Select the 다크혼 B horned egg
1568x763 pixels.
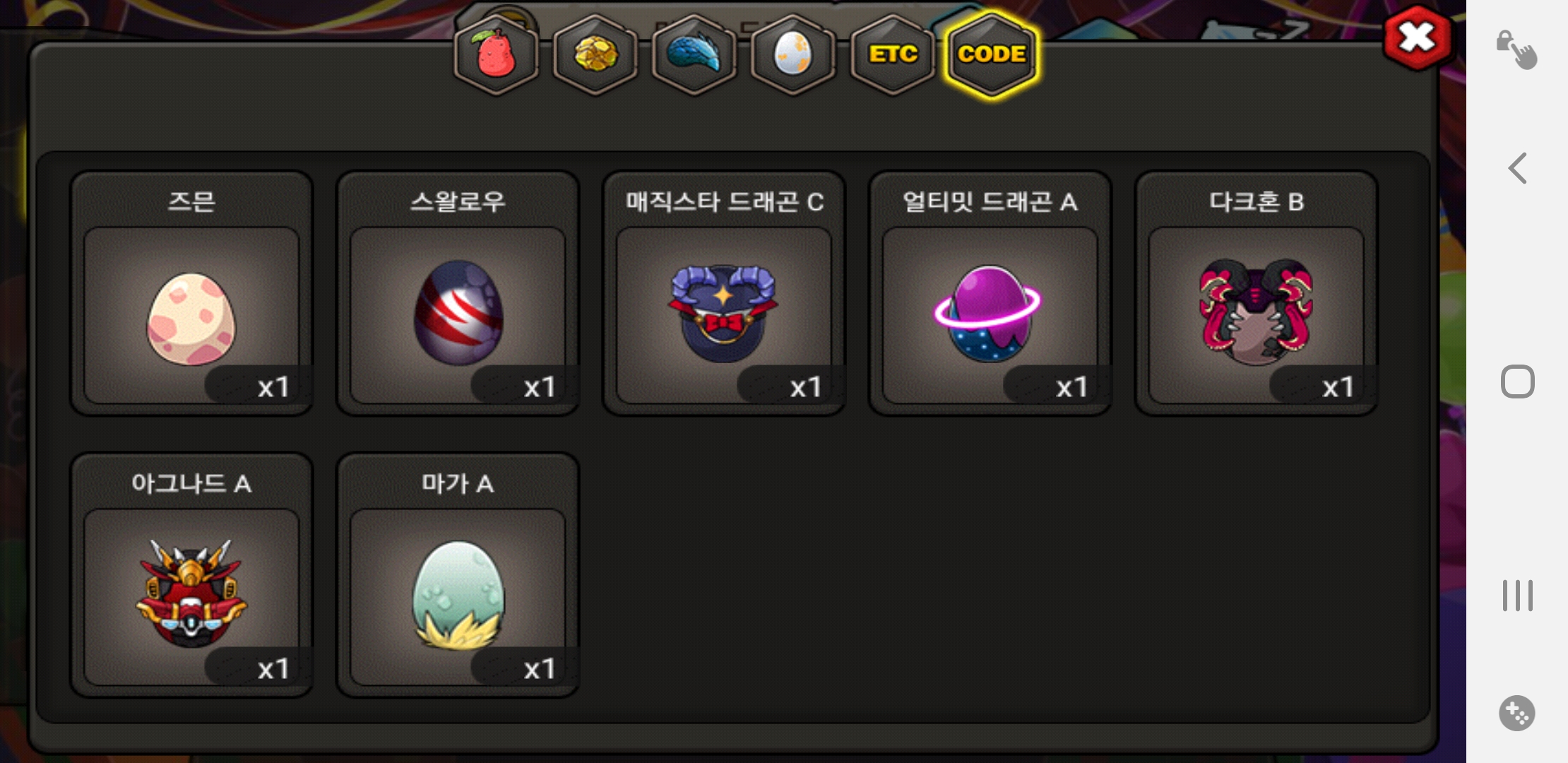pos(1257,293)
